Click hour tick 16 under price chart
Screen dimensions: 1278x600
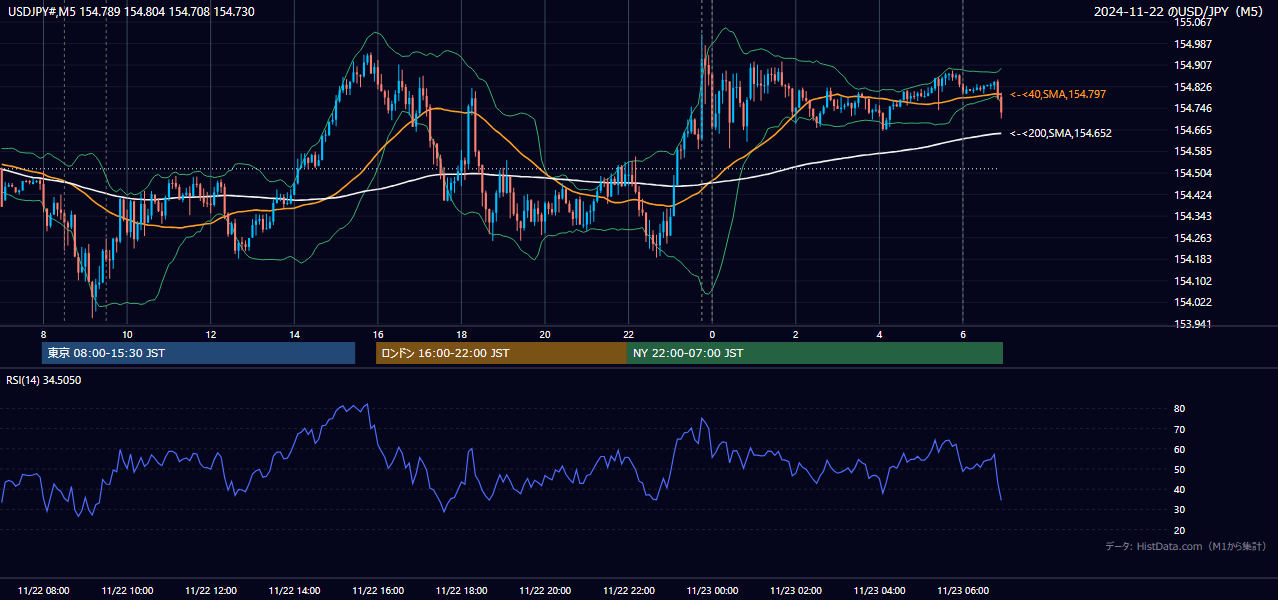[378, 334]
